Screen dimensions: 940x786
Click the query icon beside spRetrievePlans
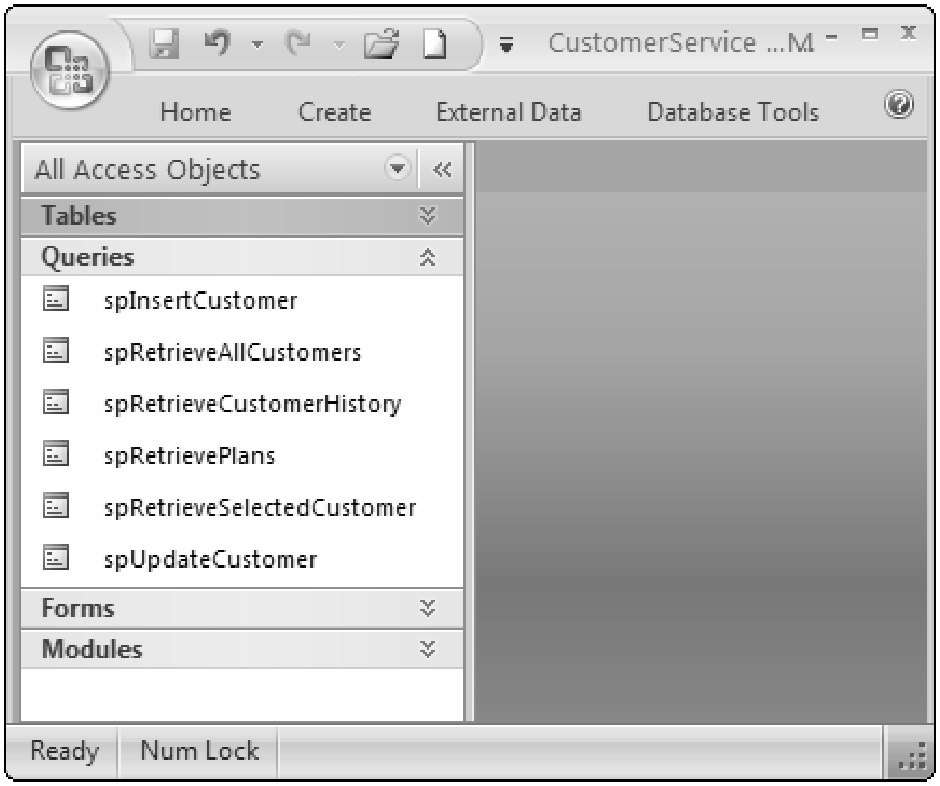pyautogui.click(x=56, y=455)
